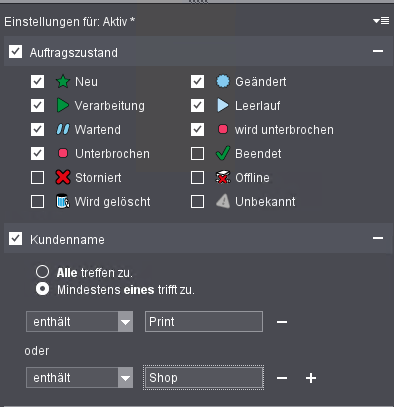Viewport: 394px width, 407px height.
Task: Click the blue Geändert circle icon
Action: click(223, 81)
